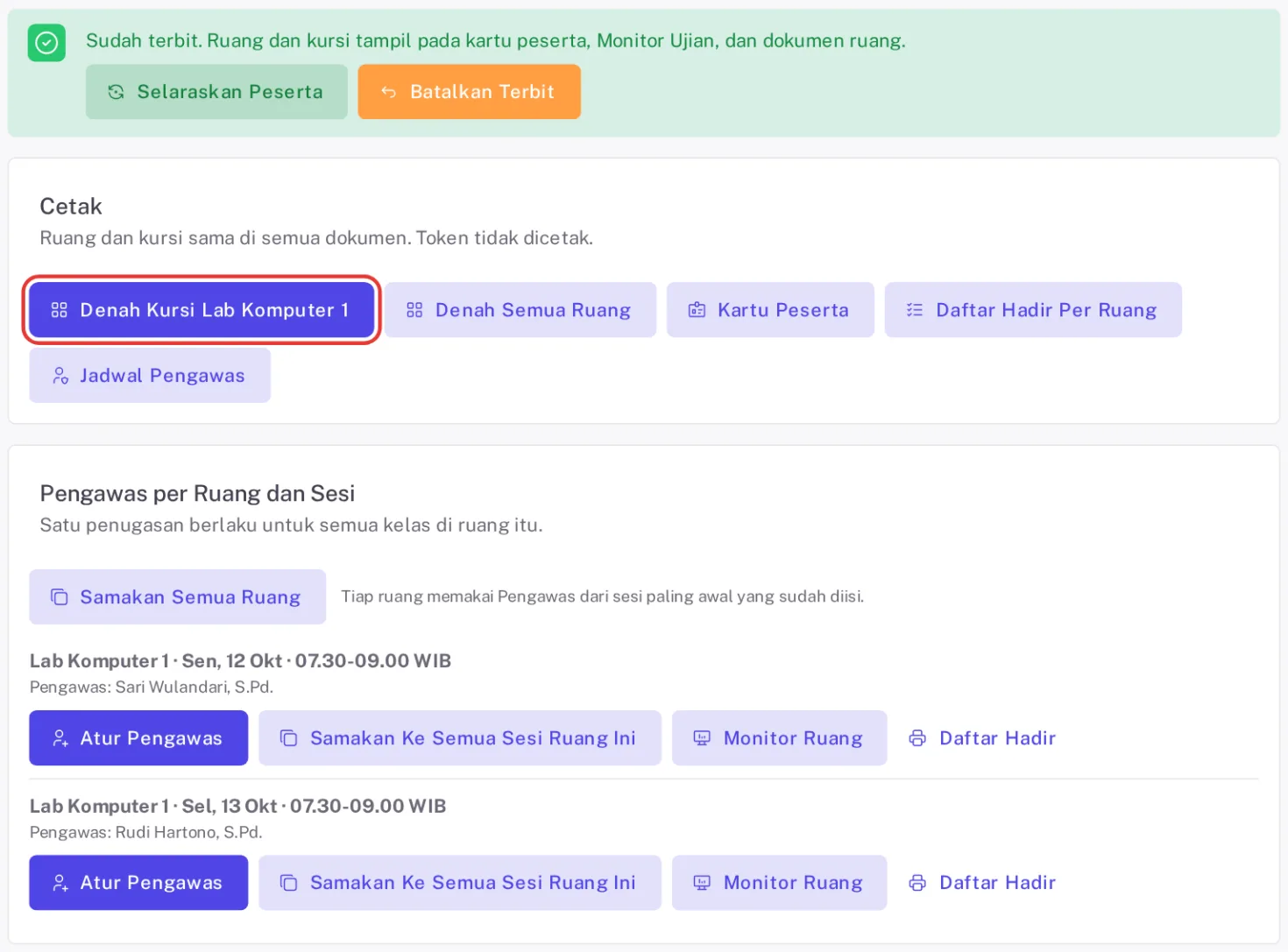Click the green checkmark status icon
The width and height of the screenshot is (1288, 952).
pos(46,42)
